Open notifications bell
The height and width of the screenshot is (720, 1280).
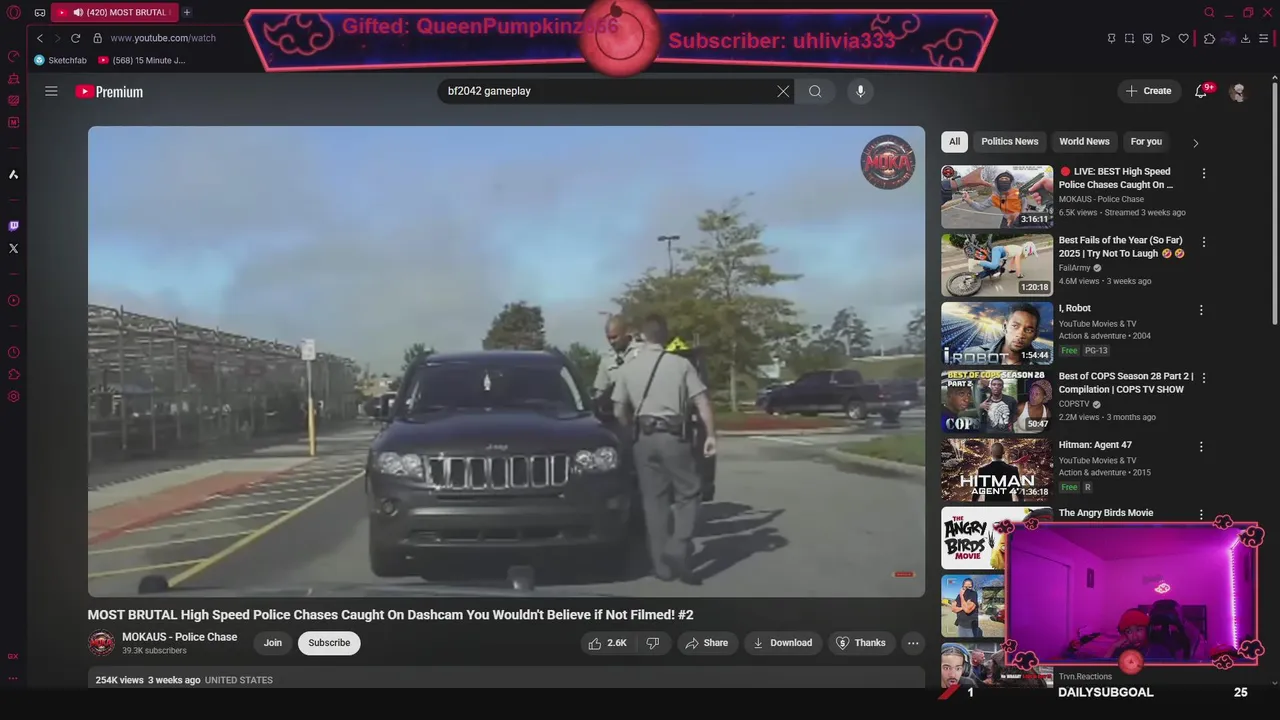(1202, 91)
